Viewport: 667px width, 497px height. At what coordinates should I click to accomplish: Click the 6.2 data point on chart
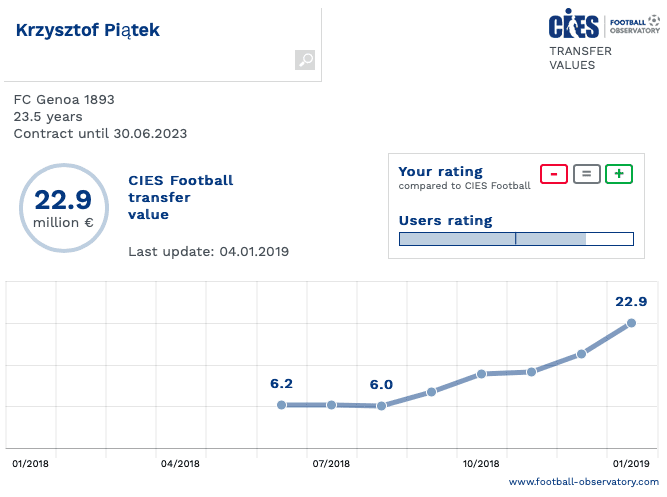[281, 405]
